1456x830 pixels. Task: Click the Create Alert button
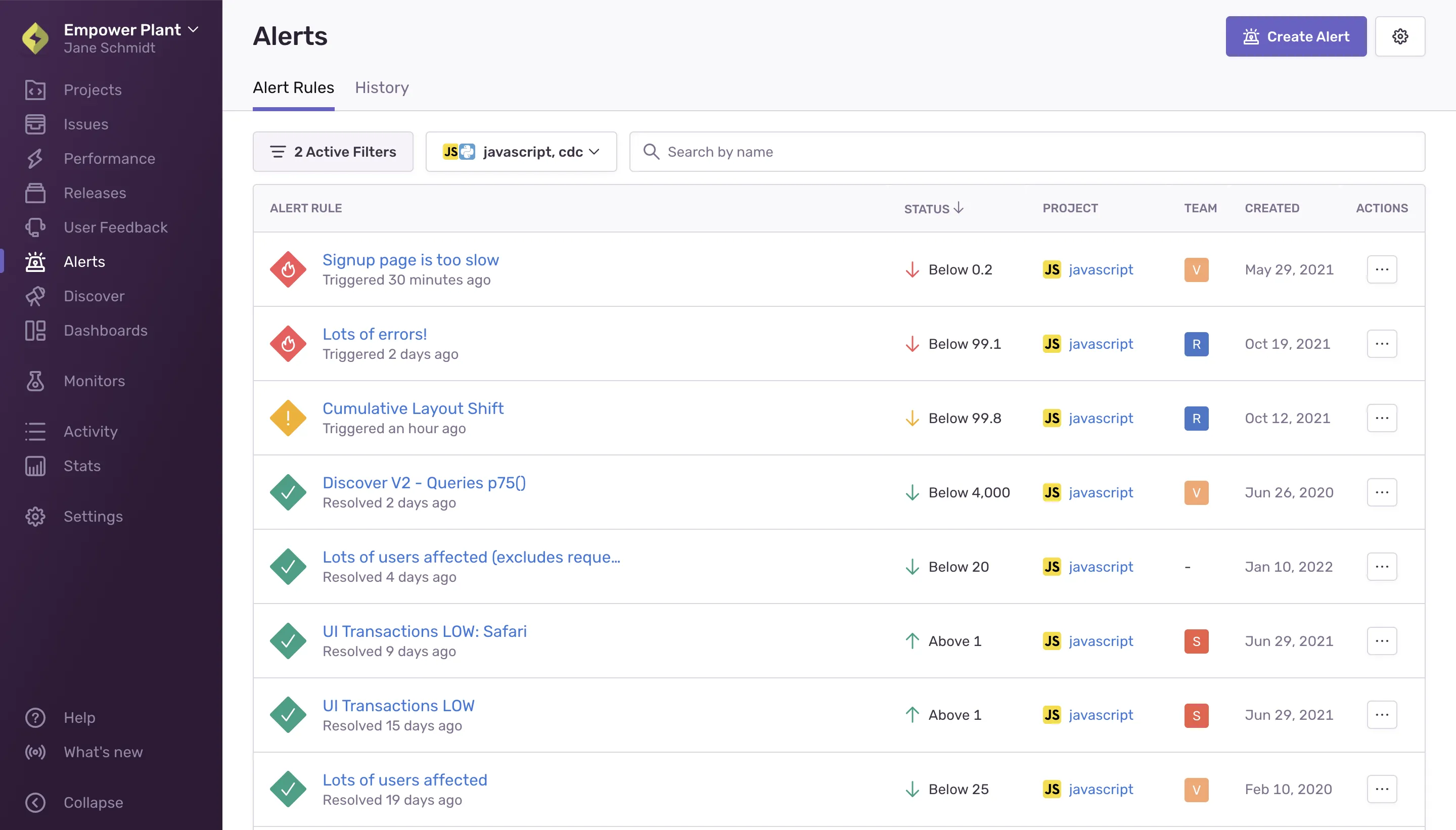pyautogui.click(x=1295, y=36)
